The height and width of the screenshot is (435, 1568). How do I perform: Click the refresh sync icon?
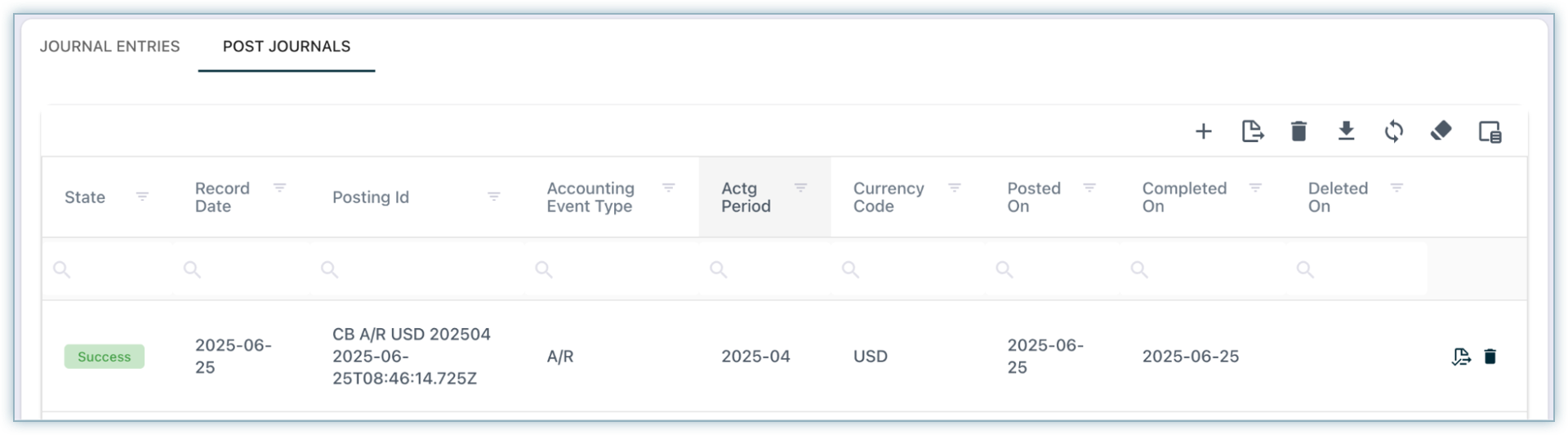(x=1393, y=131)
